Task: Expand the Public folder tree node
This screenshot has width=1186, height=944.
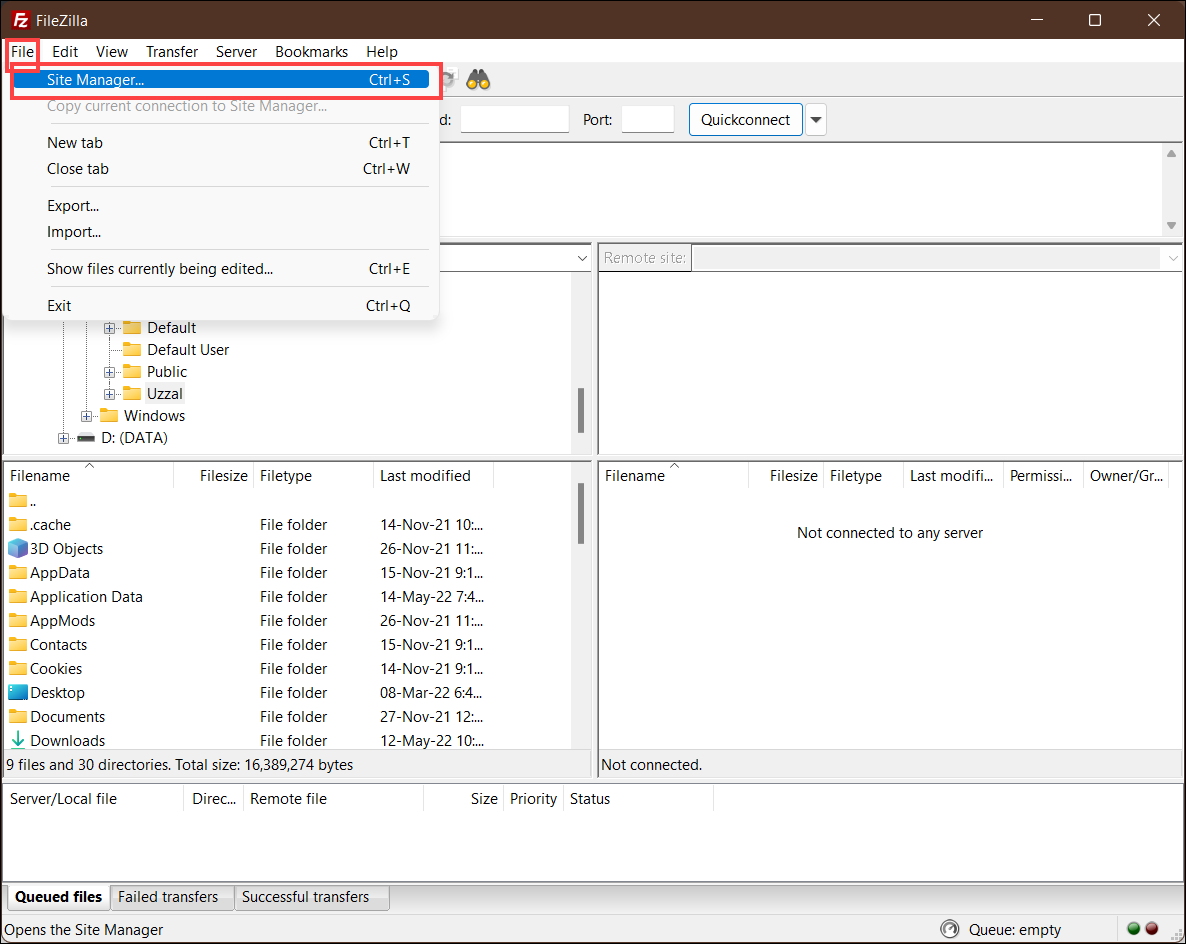Action: tap(110, 372)
